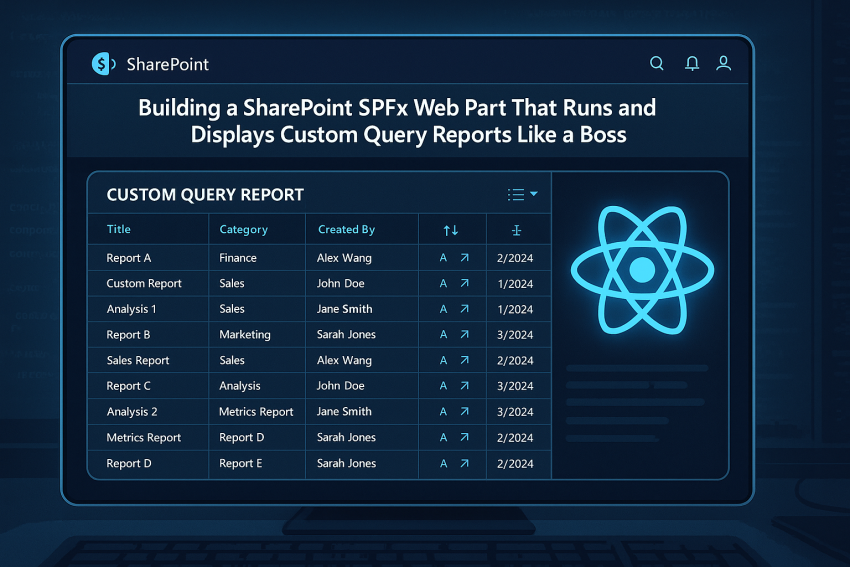Open the arrow link in Sales Report row

(x=465, y=360)
